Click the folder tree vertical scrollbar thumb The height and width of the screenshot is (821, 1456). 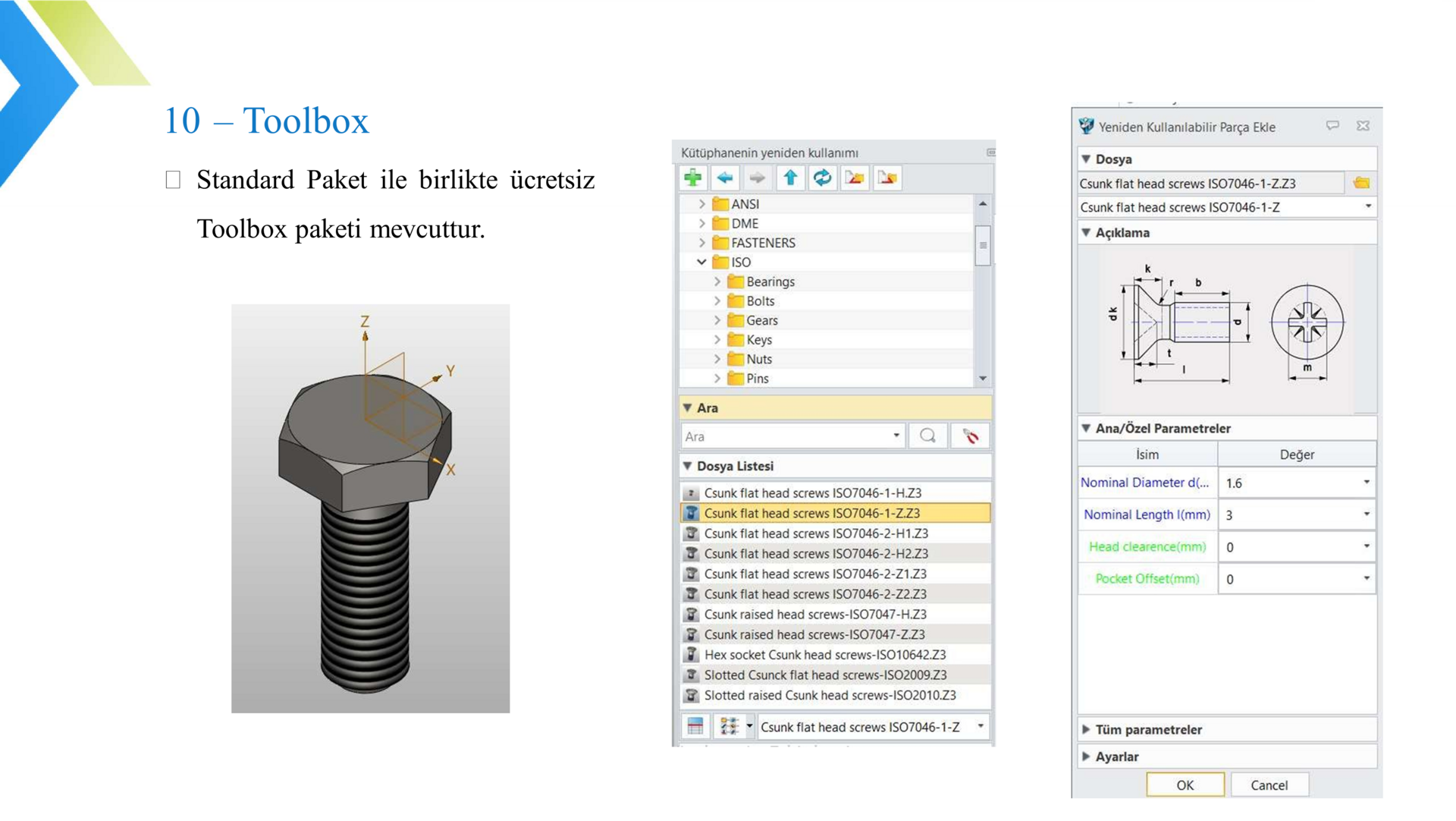pos(983,245)
